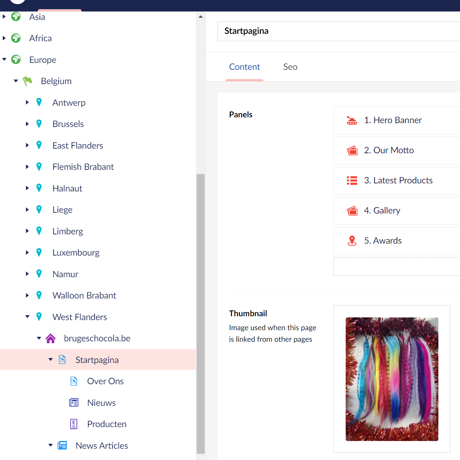Click the colorful feathers thumbnail image
This screenshot has width=460, height=460.
392,379
